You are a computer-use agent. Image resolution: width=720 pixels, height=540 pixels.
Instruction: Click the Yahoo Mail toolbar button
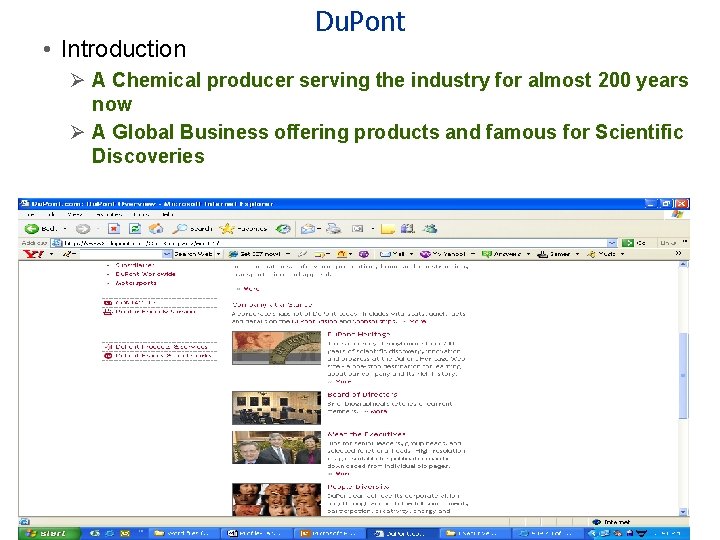pos(393,253)
